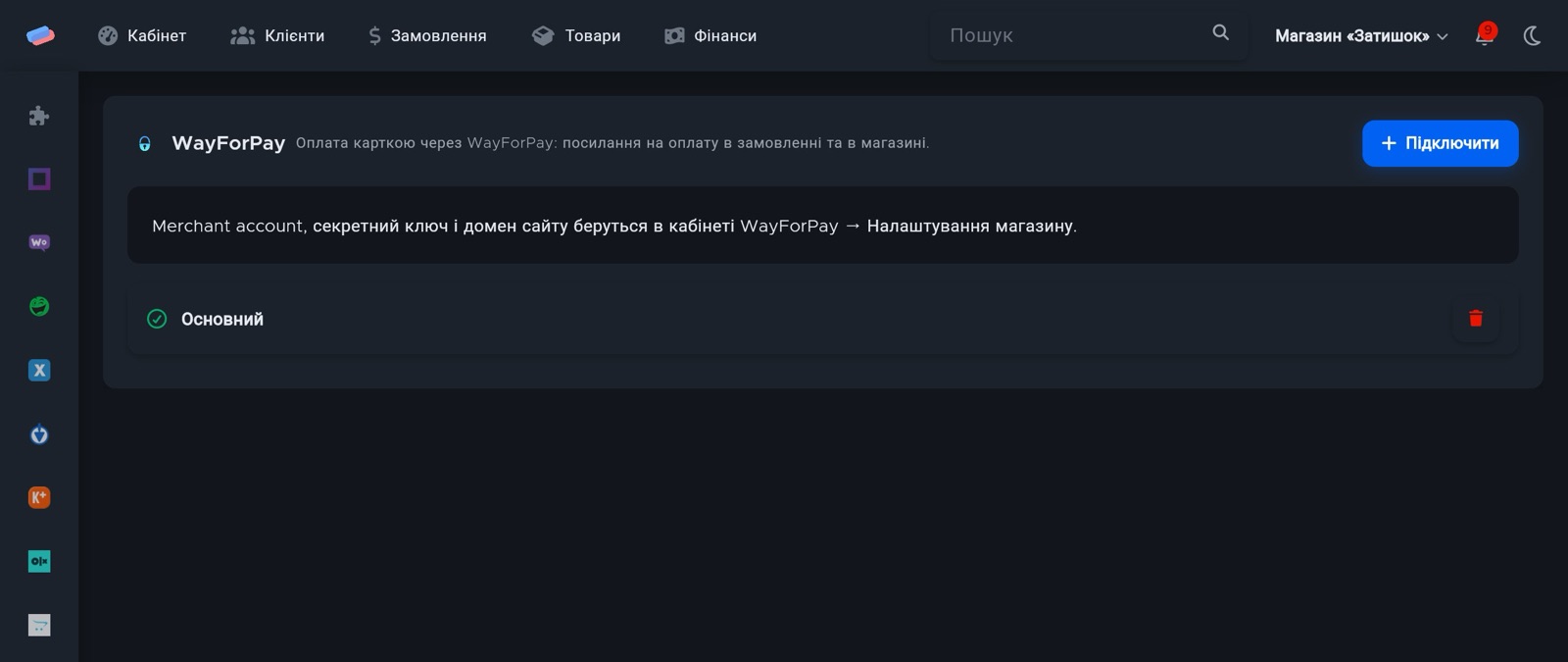Navigate to Товари
This screenshot has height=662, width=1568.
point(576,35)
